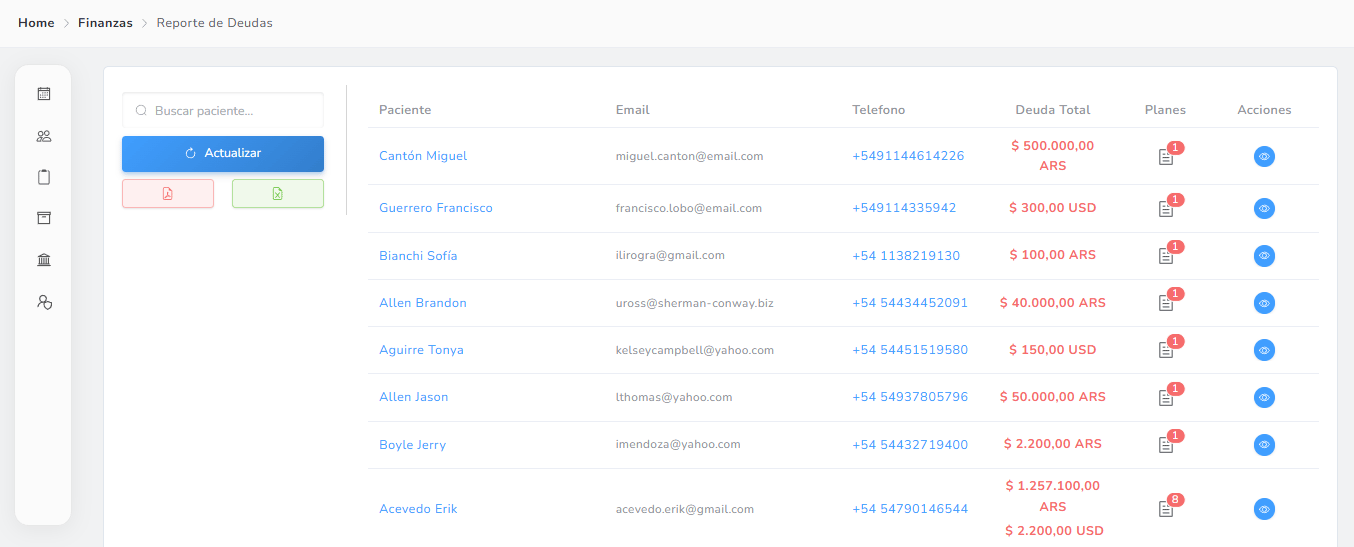Open patient Boyle Jerry

click(412, 445)
